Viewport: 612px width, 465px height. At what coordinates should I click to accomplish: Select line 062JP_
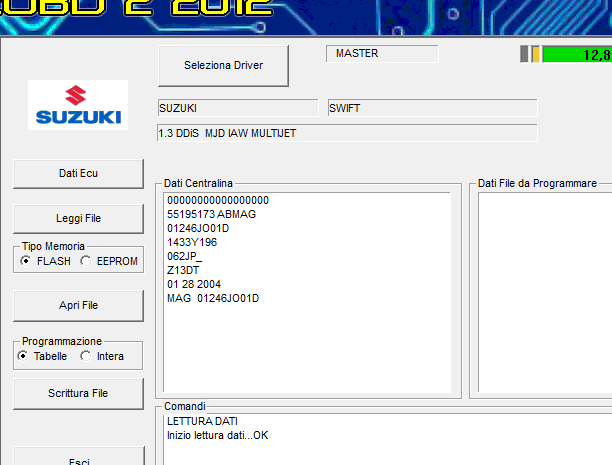pyautogui.click(x=185, y=257)
